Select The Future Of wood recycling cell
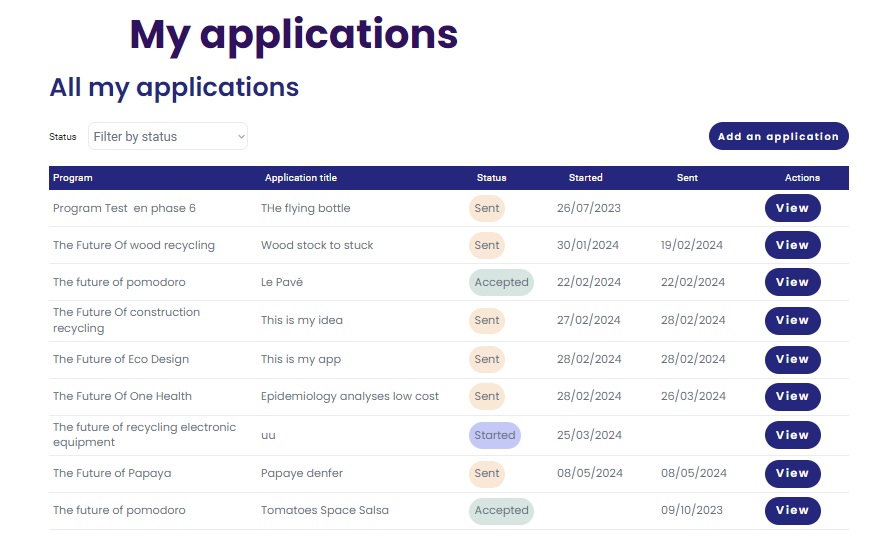 134,245
